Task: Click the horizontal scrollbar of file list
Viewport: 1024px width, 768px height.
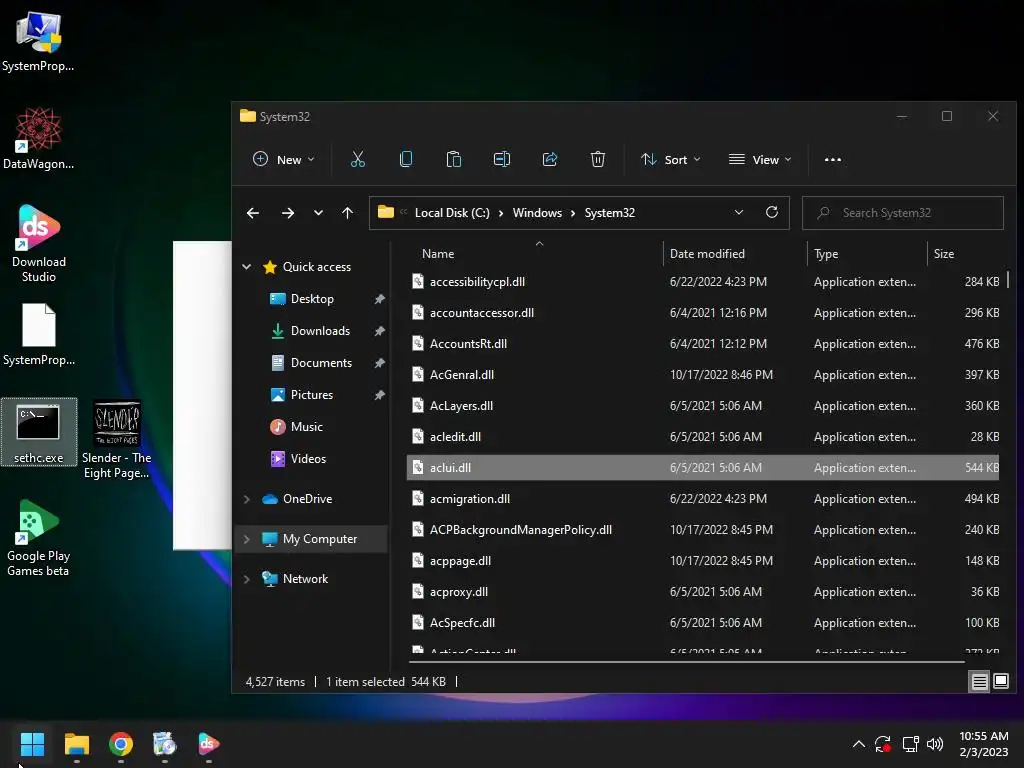Action: (687, 662)
